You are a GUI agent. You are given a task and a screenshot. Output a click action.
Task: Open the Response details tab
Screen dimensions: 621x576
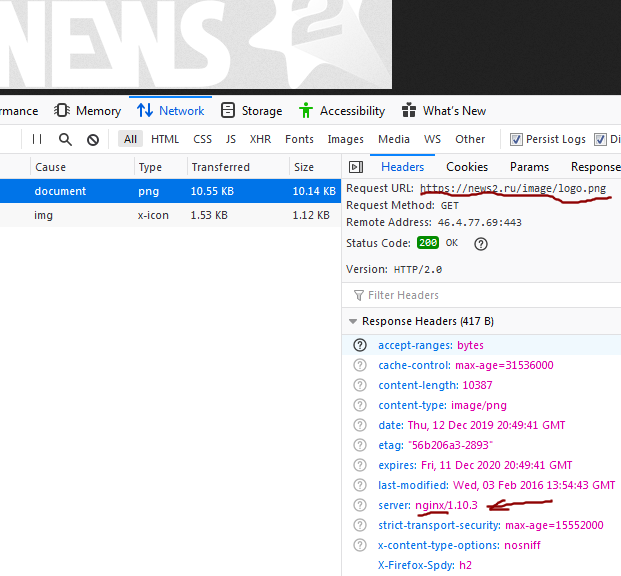595,167
